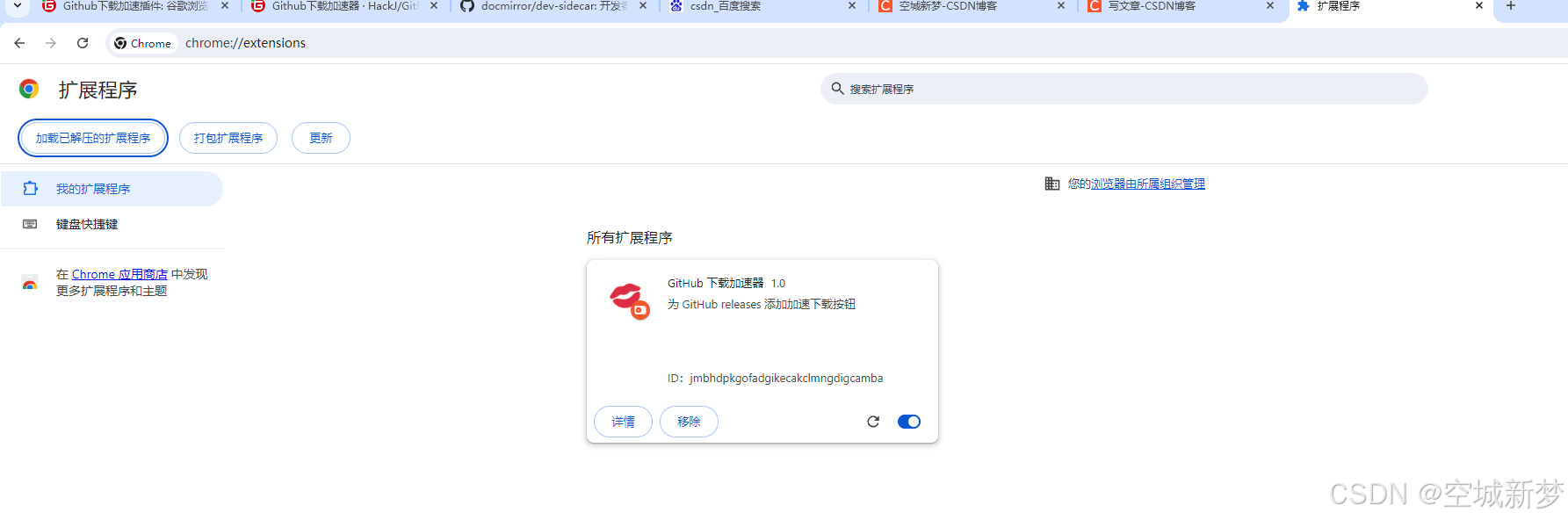Open 详情 for GitHub 下载加速器
The width and height of the screenshot is (1568, 520).
click(623, 422)
